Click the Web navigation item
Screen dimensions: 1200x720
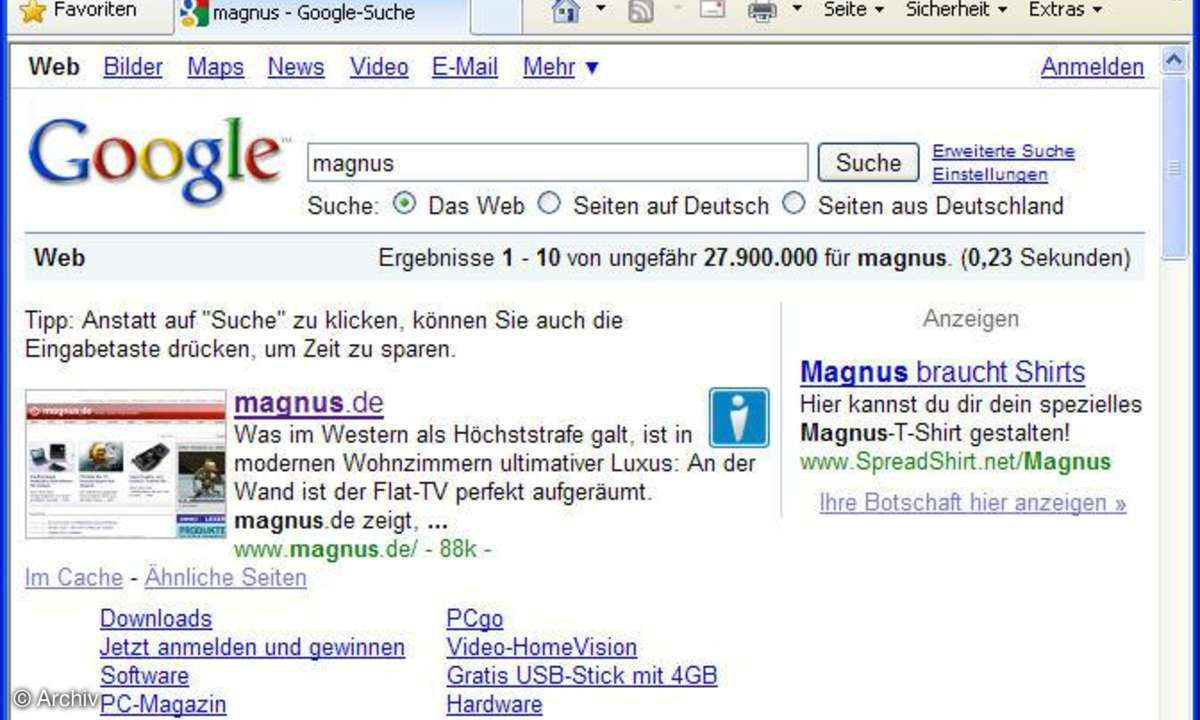coord(54,67)
